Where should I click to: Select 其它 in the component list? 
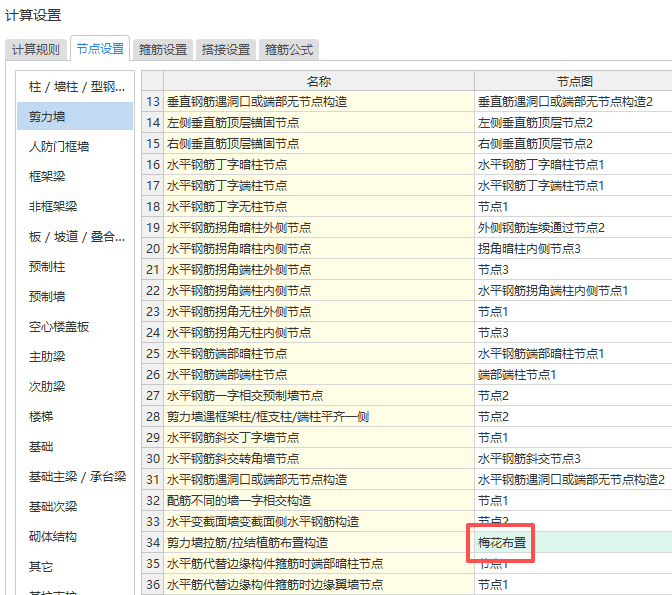click(75, 567)
